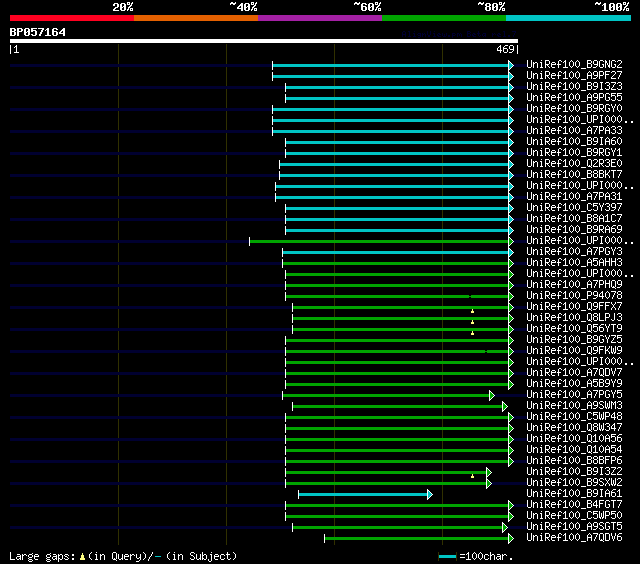This screenshot has width=640, height=564.
Task: Open the UniRef100_A9PG55 hit label
Action: pos(574,98)
